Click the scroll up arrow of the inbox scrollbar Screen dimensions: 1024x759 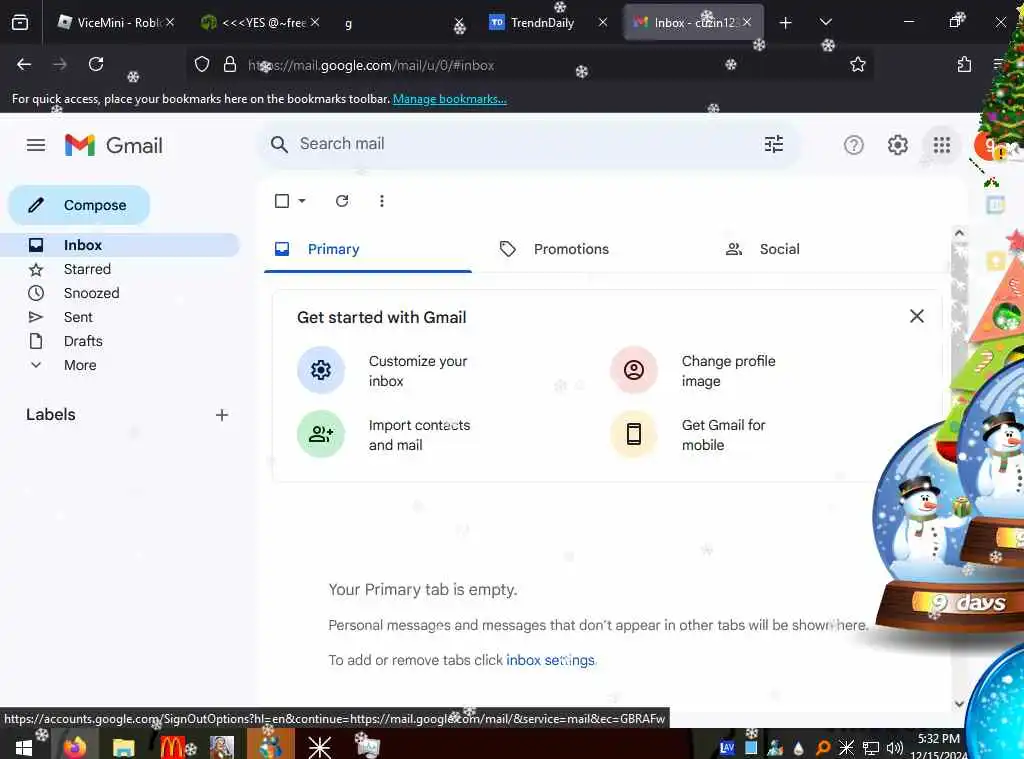click(959, 233)
